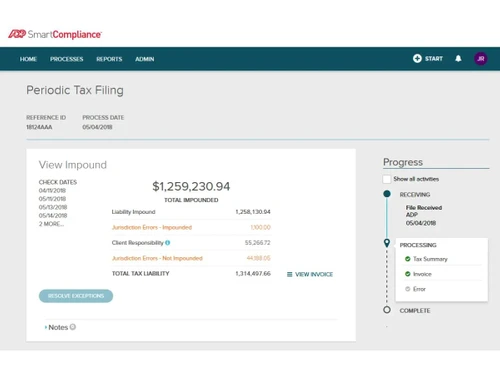
Task: Click the Total Tax Liability value 1,314,497.66
Action: (253, 274)
